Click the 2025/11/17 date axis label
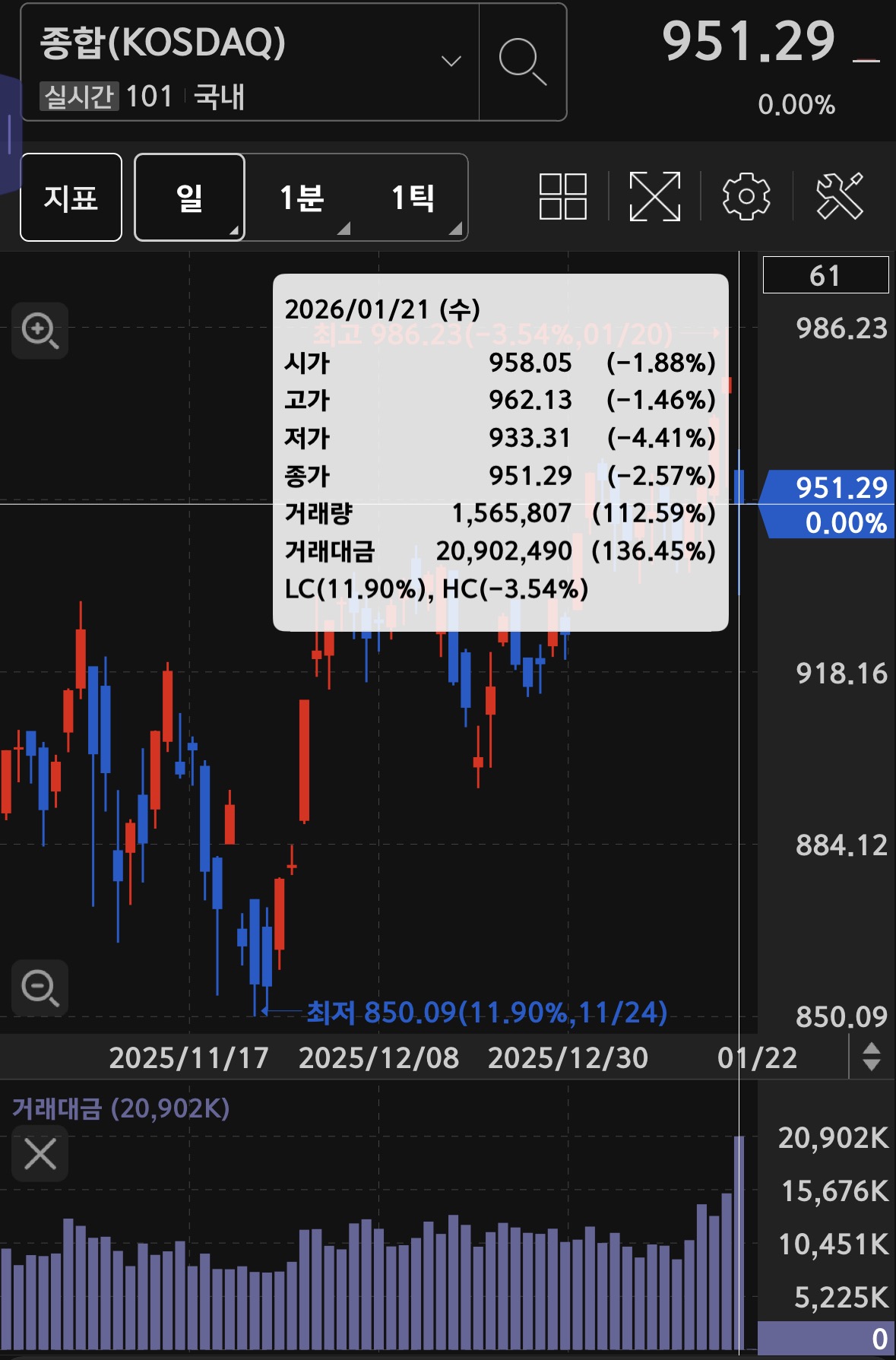Screen dimensions: 896x1360 pyautogui.click(x=188, y=1057)
